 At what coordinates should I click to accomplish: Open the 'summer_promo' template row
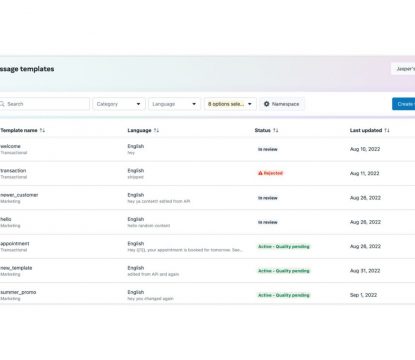(207, 294)
